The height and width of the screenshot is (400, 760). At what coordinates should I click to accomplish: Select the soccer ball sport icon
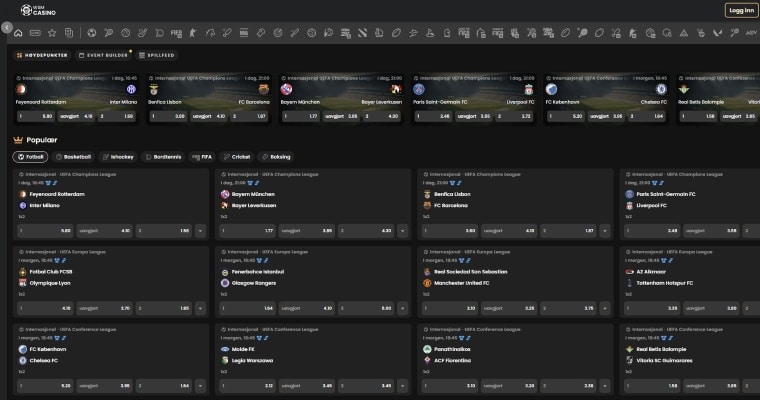(x=92, y=33)
